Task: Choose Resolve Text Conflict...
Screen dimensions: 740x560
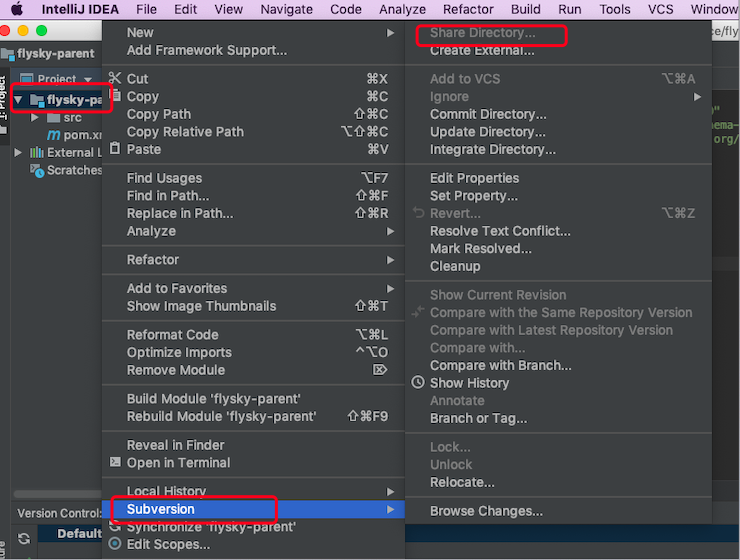Action: (558, 231)
